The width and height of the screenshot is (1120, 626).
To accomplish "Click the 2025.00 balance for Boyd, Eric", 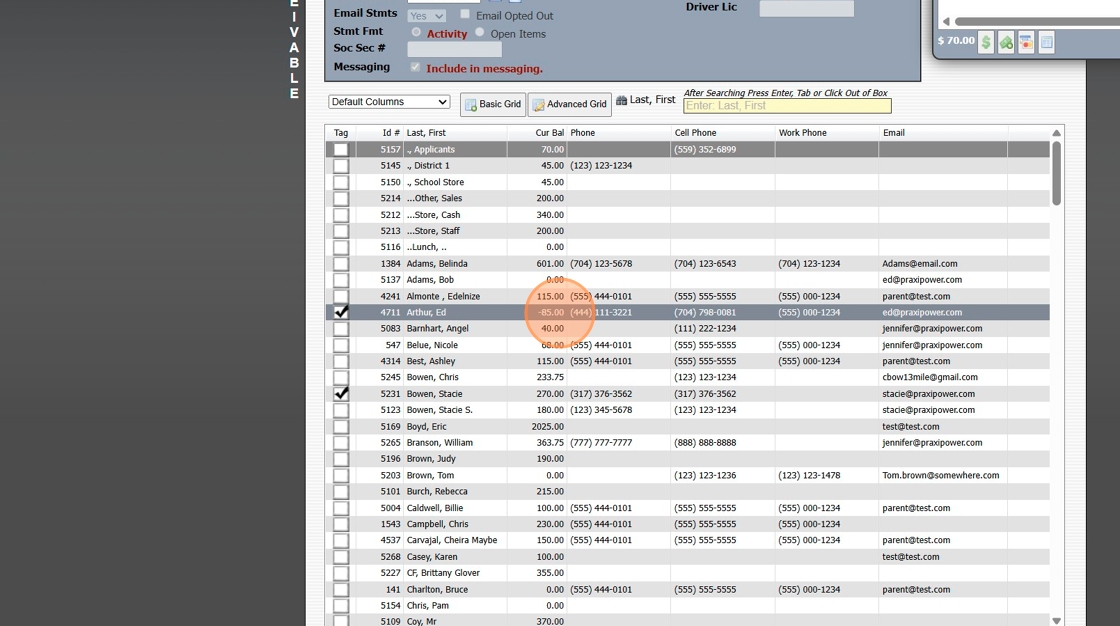I will point(547,427).
